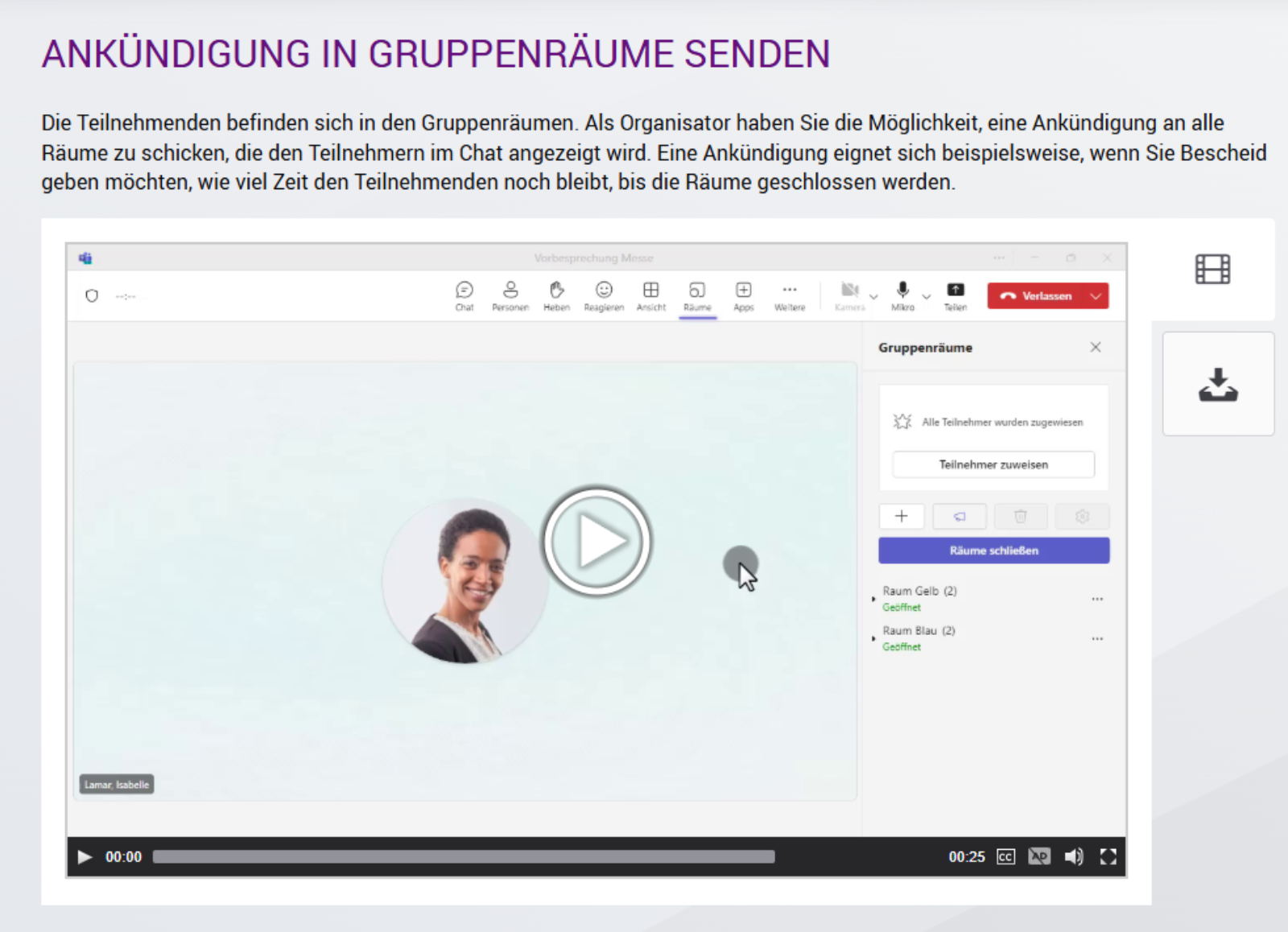This screenshot has width=1288, height=932.
Task: Open the Chat icon in Teams toolbar
Action: tap(464, 295)
